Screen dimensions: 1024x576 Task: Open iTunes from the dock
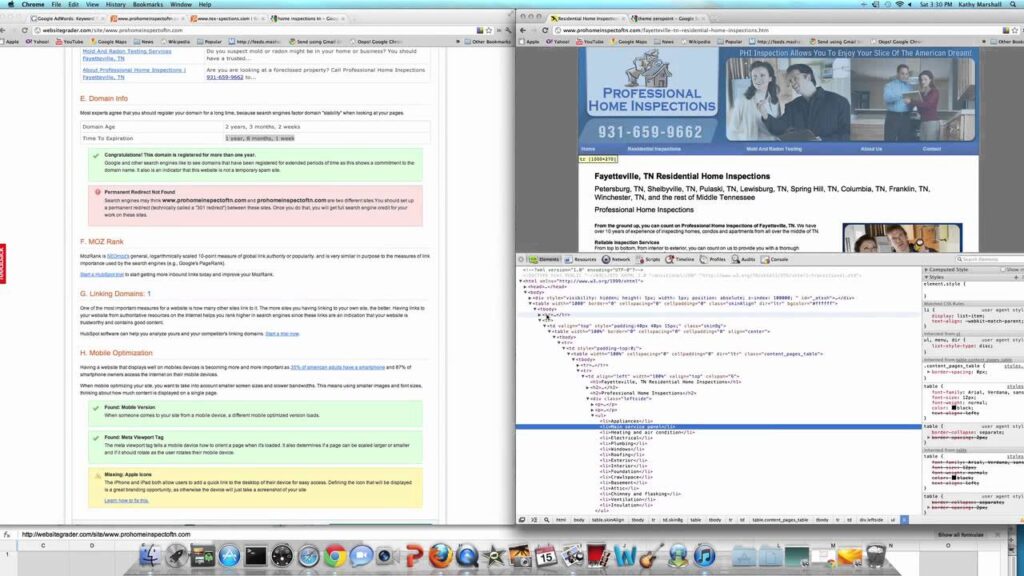[x=704, y=556]
